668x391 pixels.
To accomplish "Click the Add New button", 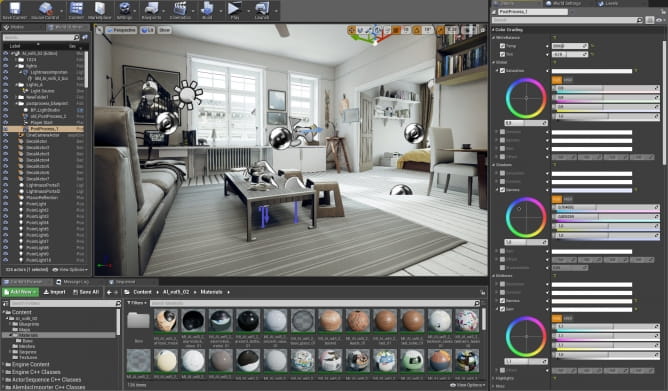I will point(20,292).
